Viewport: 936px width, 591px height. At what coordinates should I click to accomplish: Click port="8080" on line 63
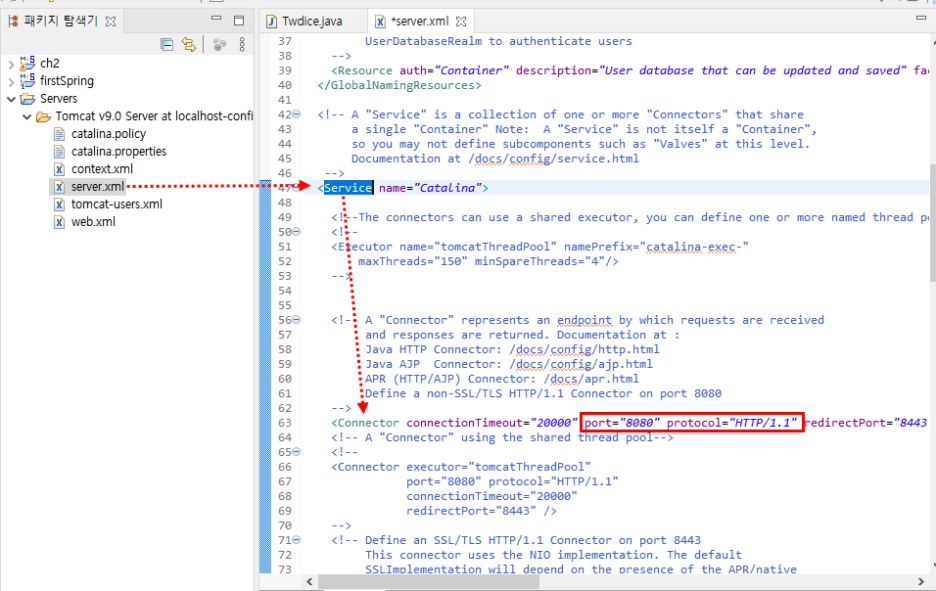point(621,423)
